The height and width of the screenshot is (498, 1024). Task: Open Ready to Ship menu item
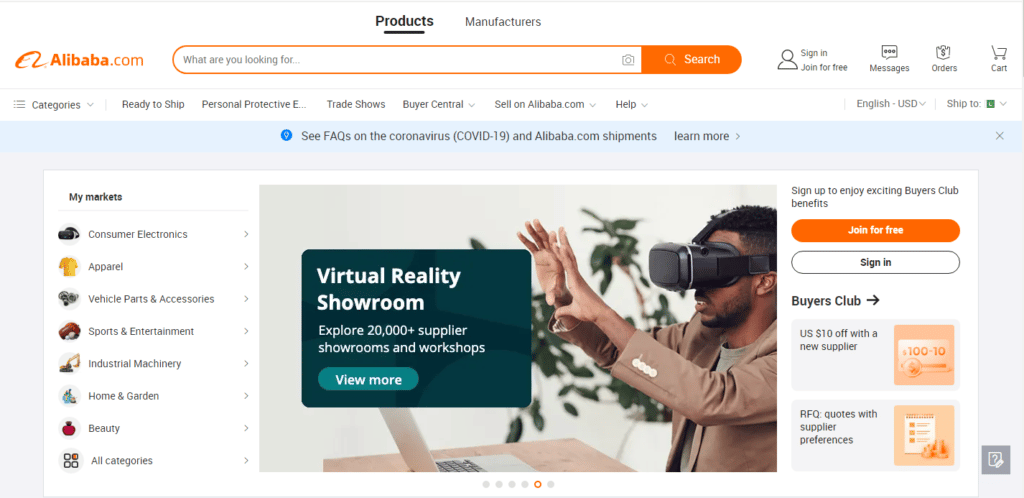(x=153, y=104)
